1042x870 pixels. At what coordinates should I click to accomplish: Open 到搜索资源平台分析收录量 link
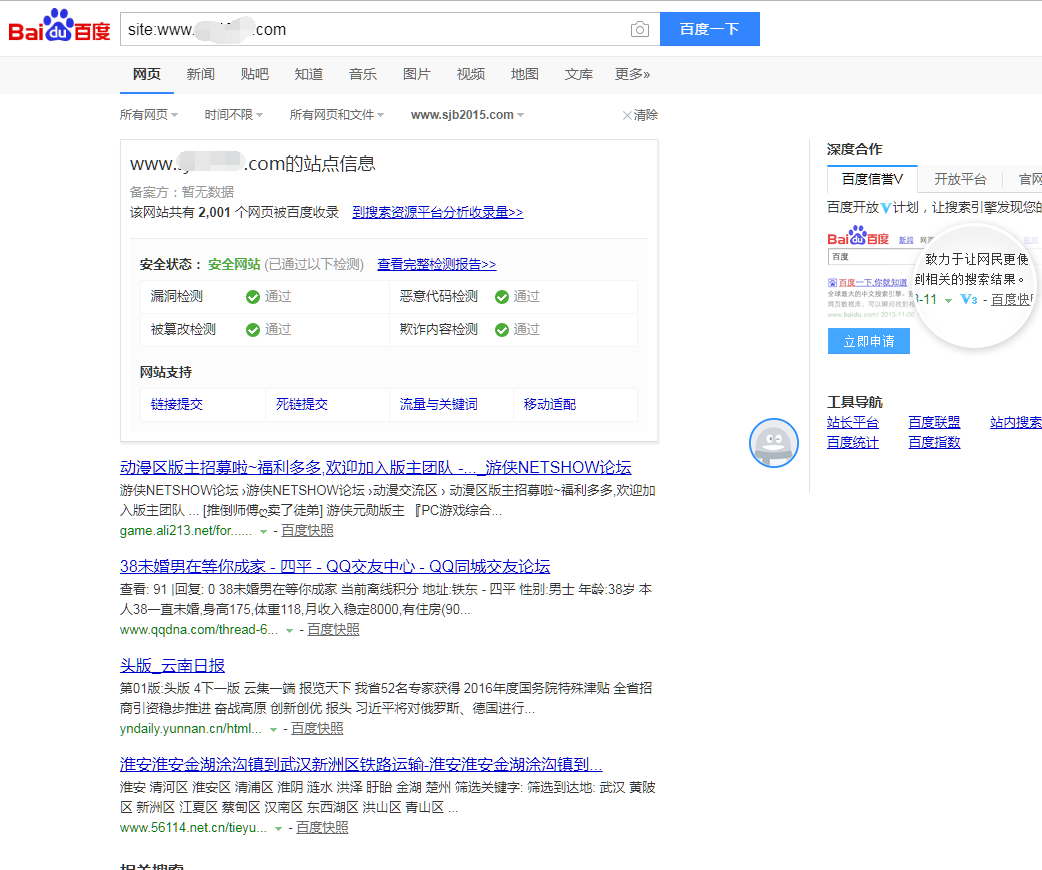pos(438,212)
